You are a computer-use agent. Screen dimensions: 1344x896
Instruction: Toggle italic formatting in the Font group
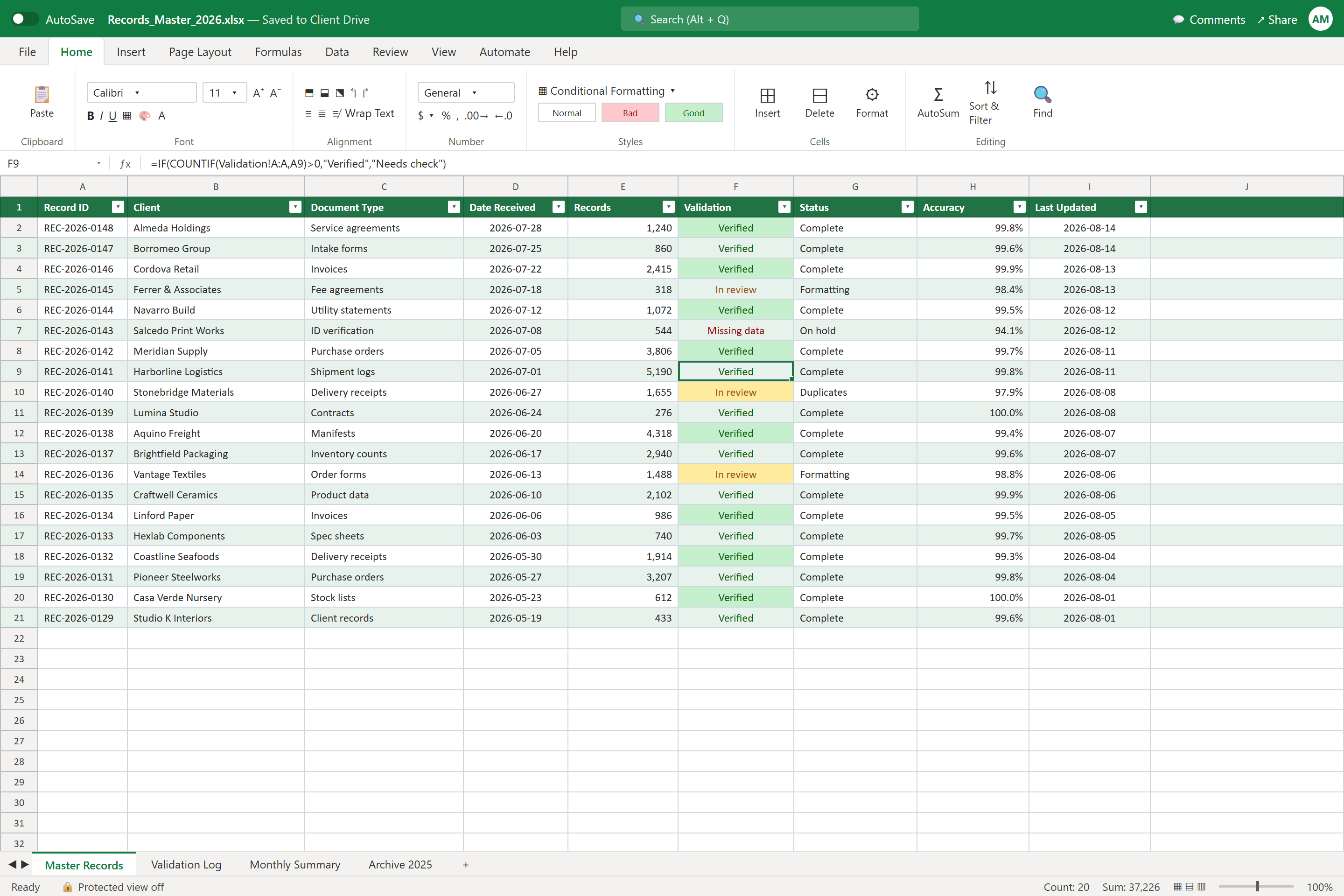tap(101, 116)
